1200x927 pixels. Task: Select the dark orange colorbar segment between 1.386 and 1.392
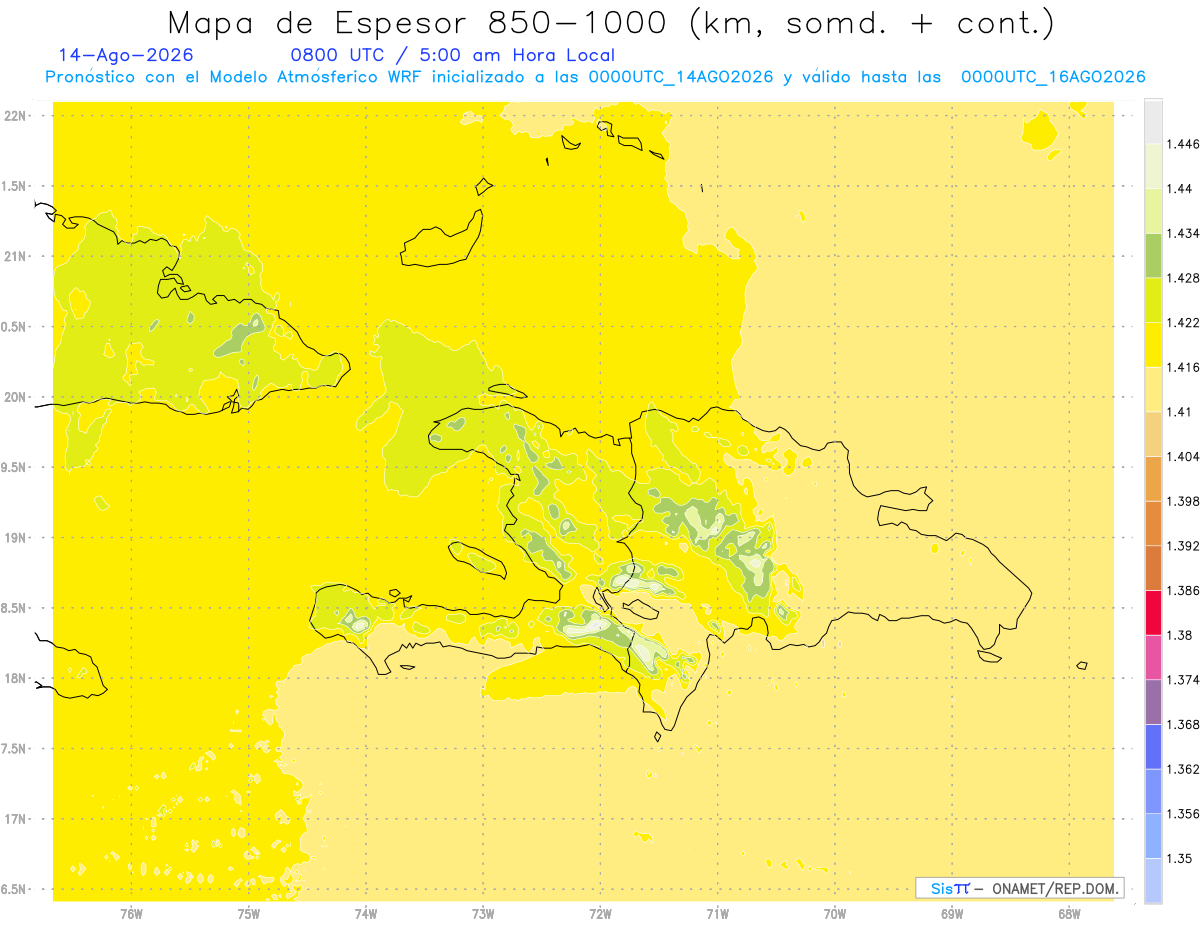coord(1153,568)
